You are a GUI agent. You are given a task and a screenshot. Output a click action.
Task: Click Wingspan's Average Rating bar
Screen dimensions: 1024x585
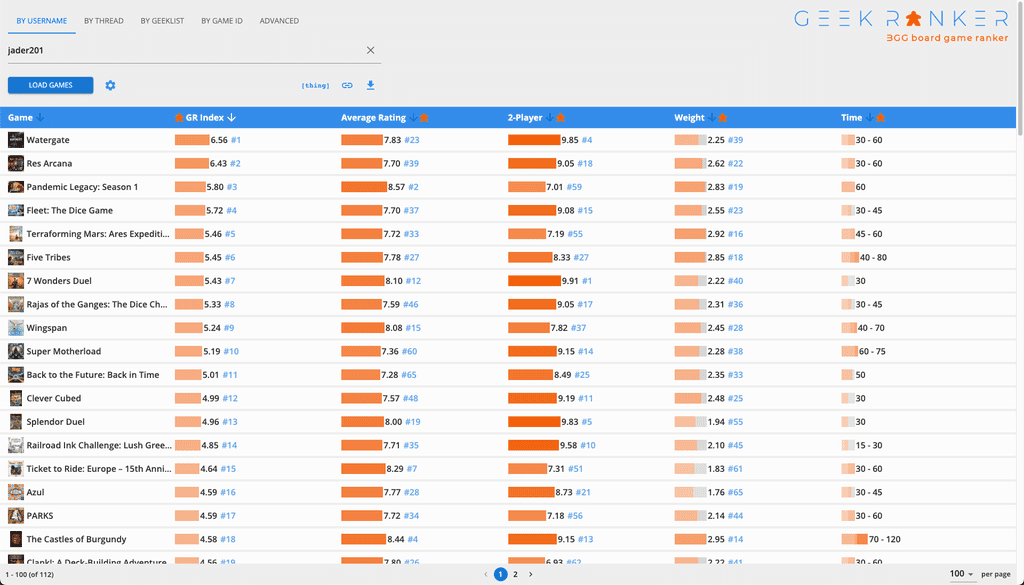[362, 328]
